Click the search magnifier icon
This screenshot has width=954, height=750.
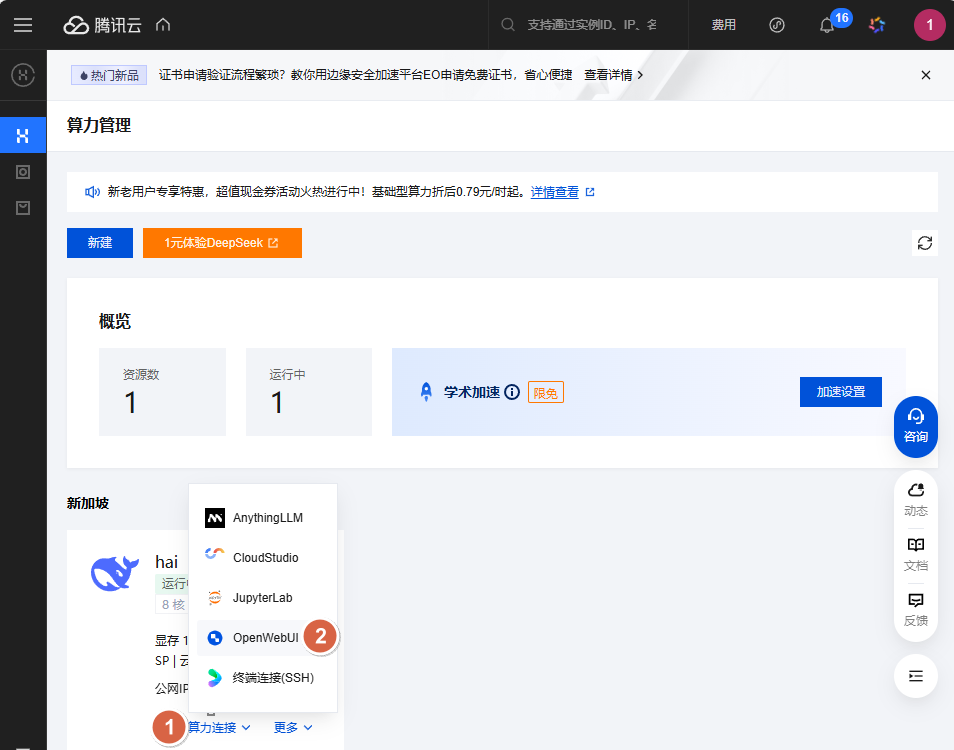pos(507,25)
